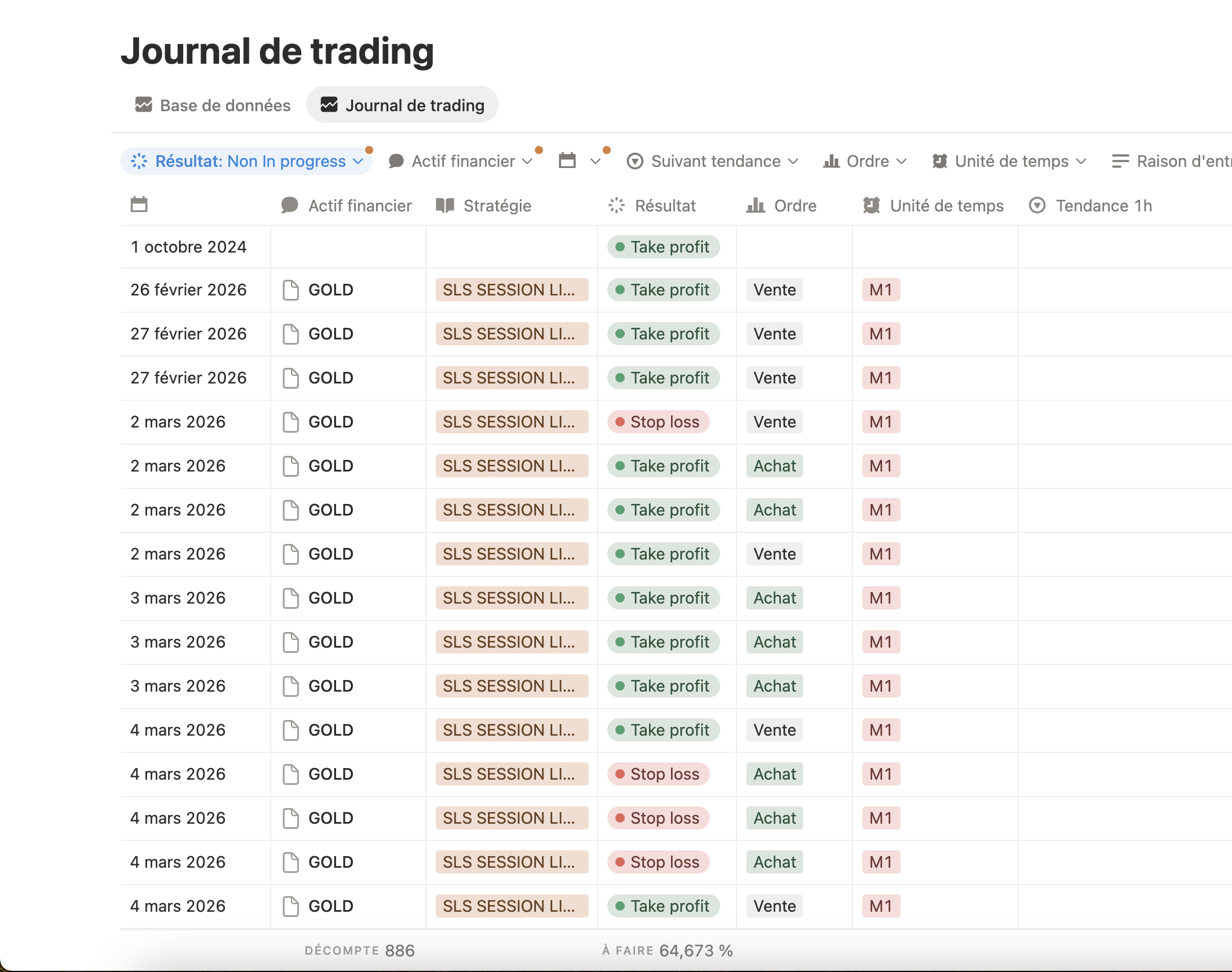This screenshot has width=1232, height=972.
Task: Click the Stop loss tag in 2 mars 2026 row
Action: coord(659,422)
